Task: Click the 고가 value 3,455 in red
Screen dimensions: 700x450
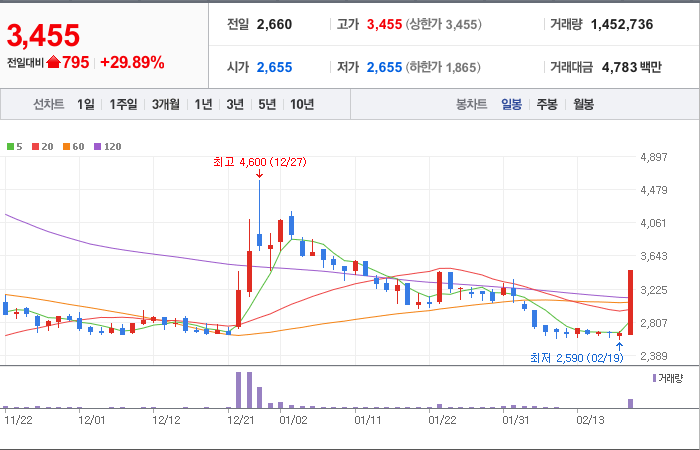Action: pyautogui.click(x=384, y=24)
